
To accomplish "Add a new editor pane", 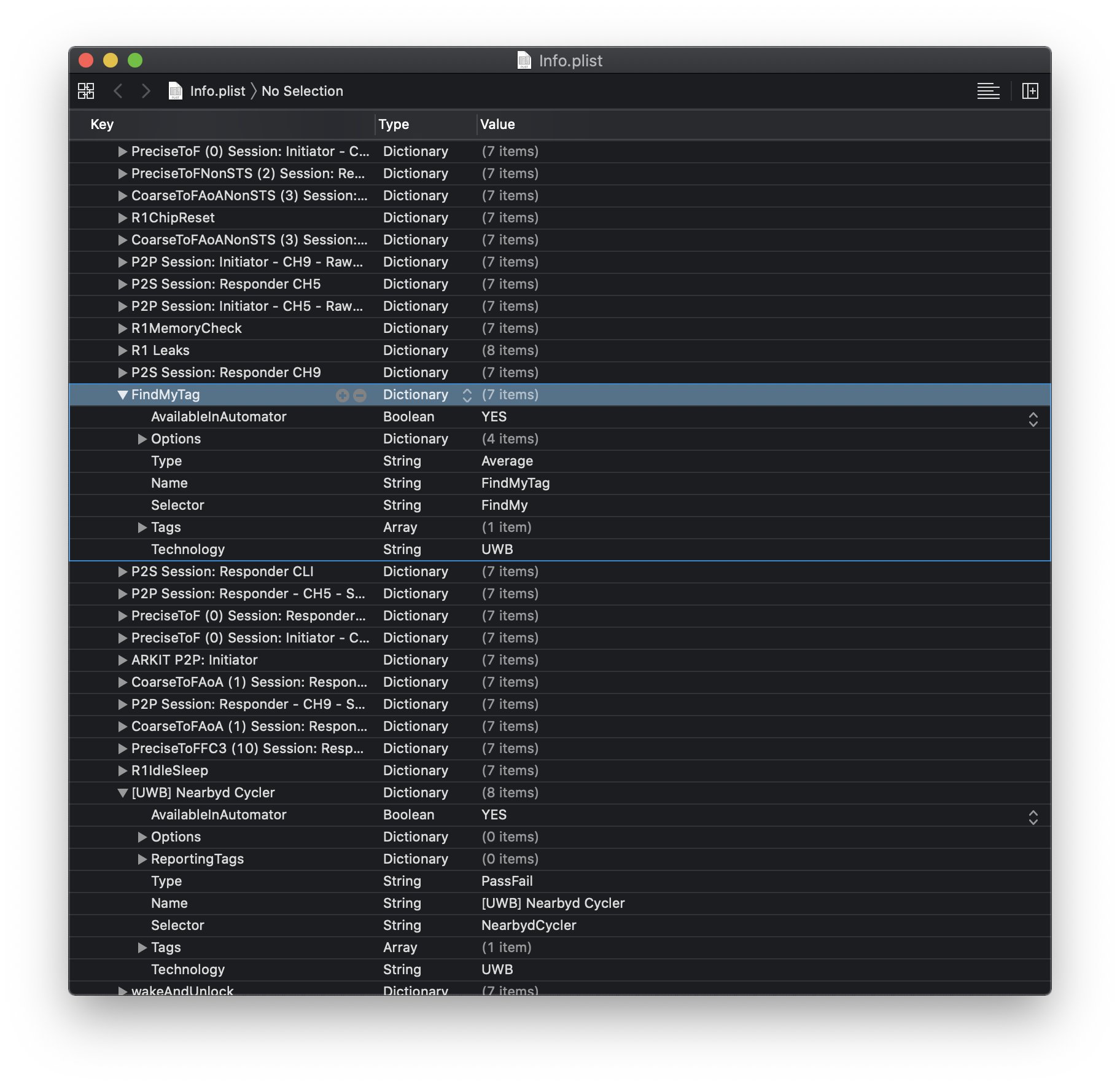I will [1030, 91].
